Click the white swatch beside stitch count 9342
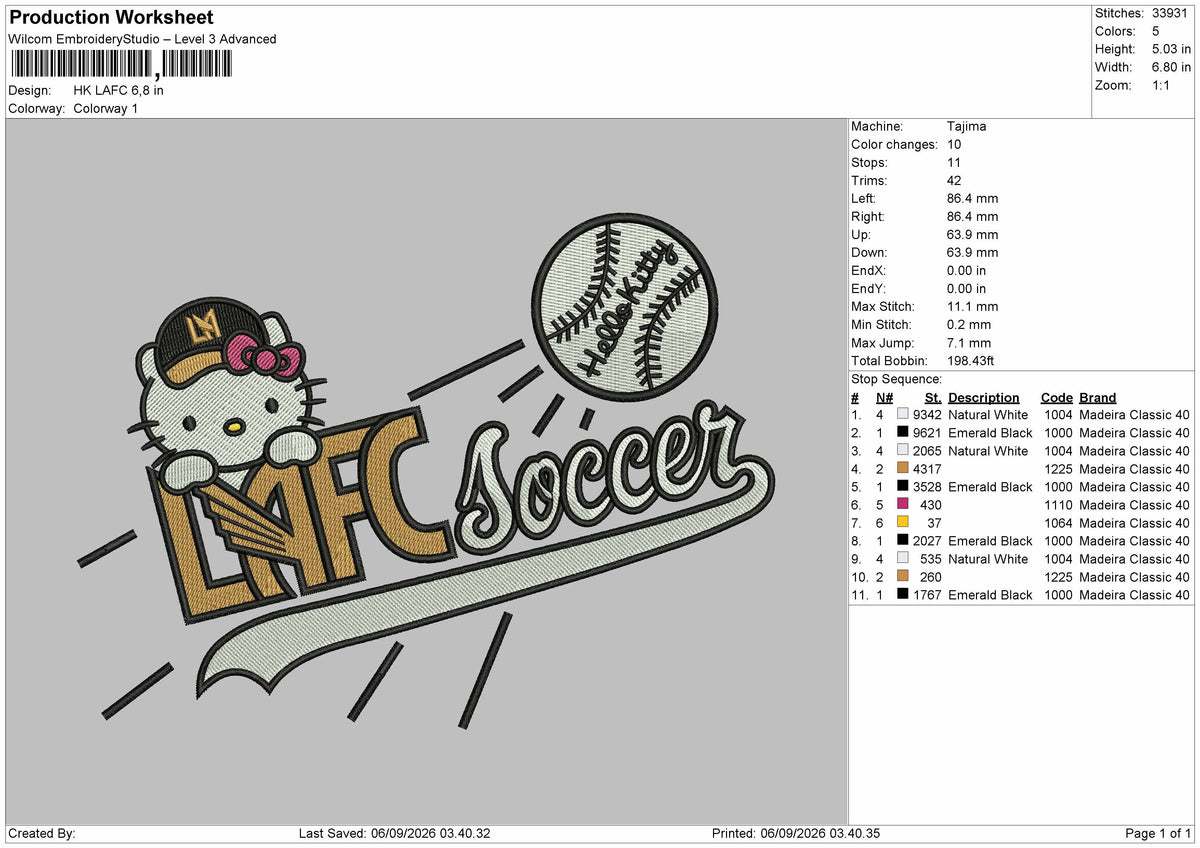Image resolution: width=1200 pixels, height=848 pixels. 903,415
